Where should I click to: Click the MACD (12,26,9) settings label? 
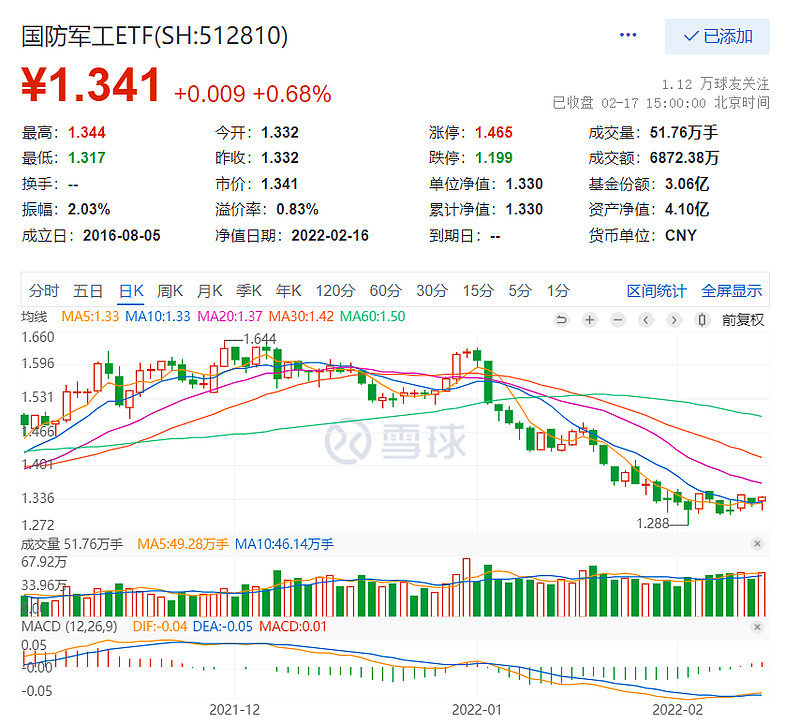(69, 626)
